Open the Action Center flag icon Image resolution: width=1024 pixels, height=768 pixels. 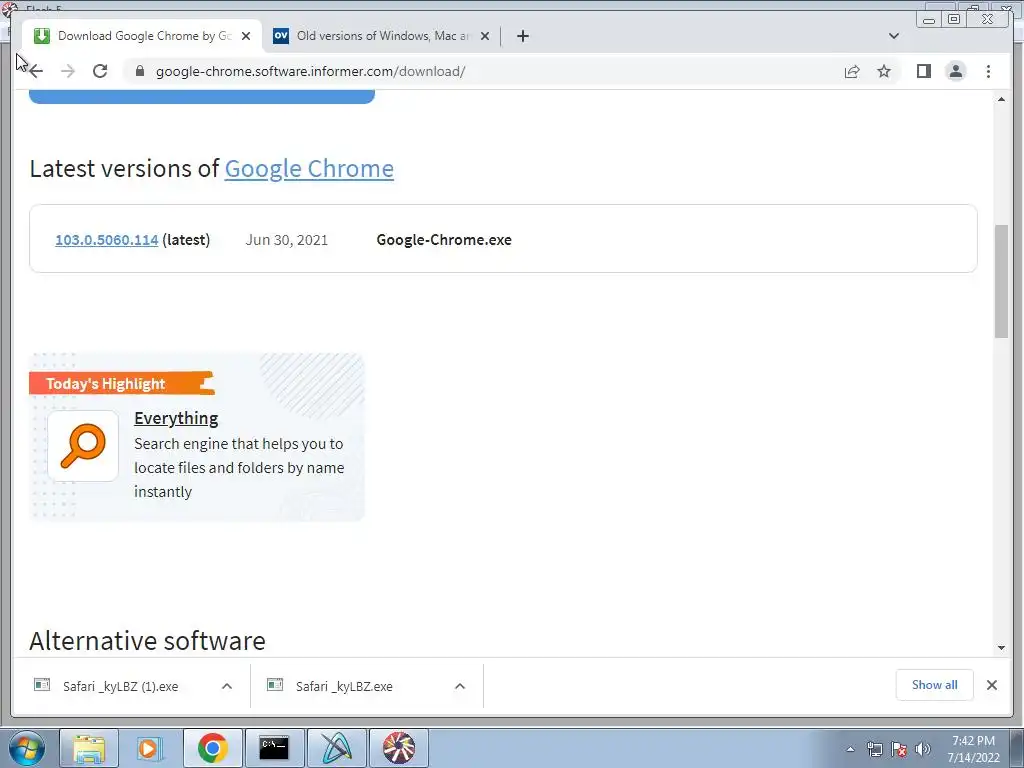pyautogui.click(x=899, y=749)
